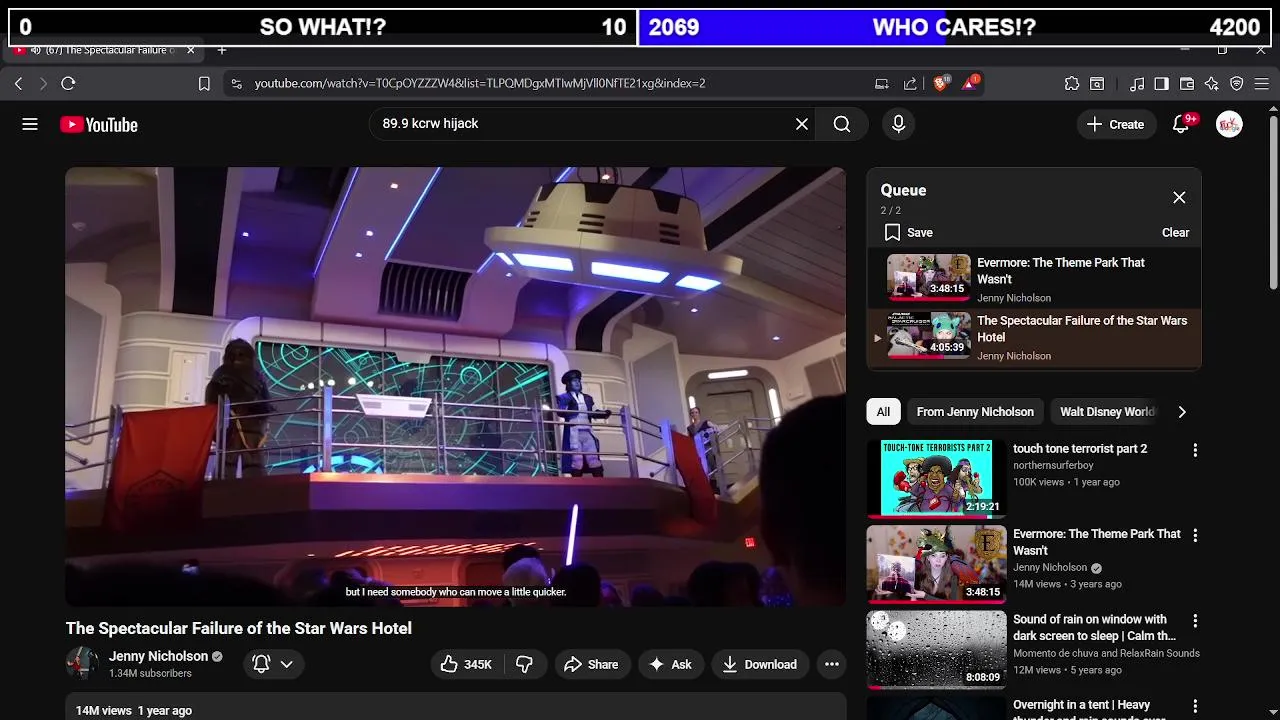Go to YouTube home via logo

(x=98, y=125)
